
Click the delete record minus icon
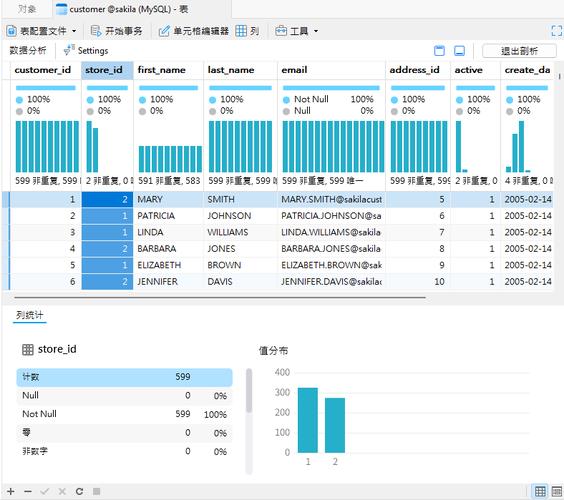(x=28, y=491)
